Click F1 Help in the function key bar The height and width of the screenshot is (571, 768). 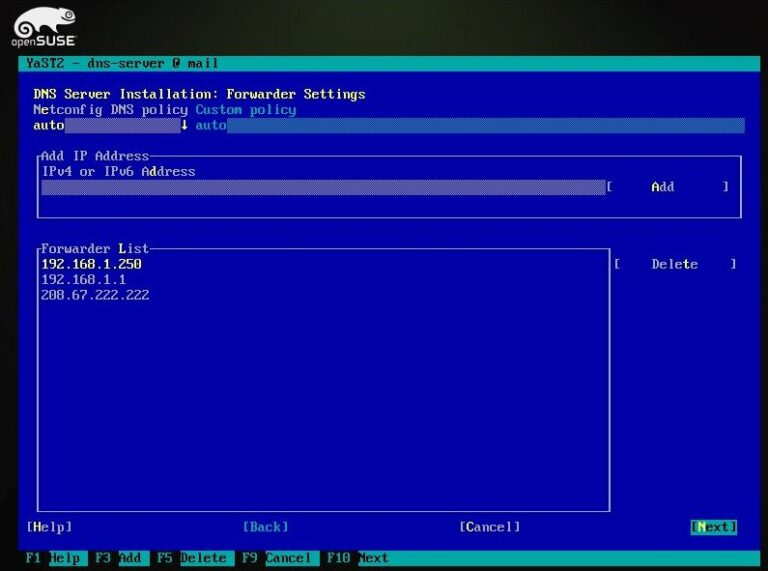(51, 558)
